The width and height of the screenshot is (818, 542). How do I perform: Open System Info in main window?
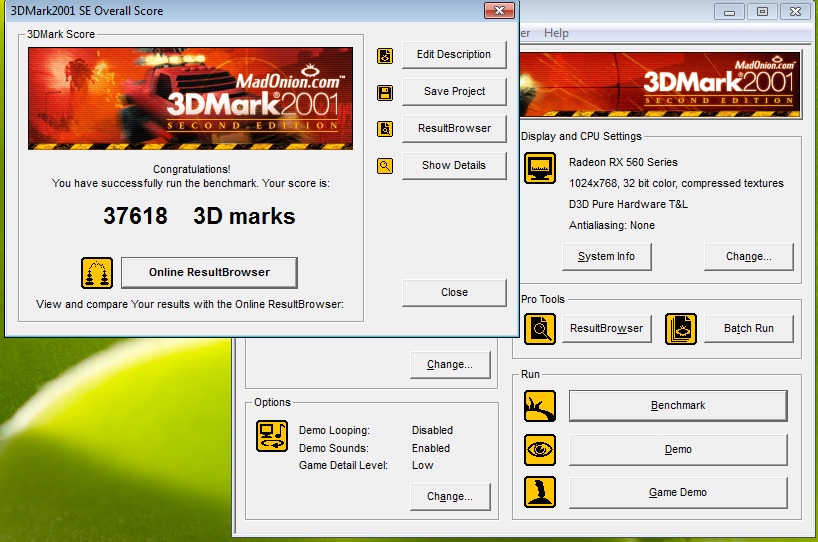tap(607, 257)
